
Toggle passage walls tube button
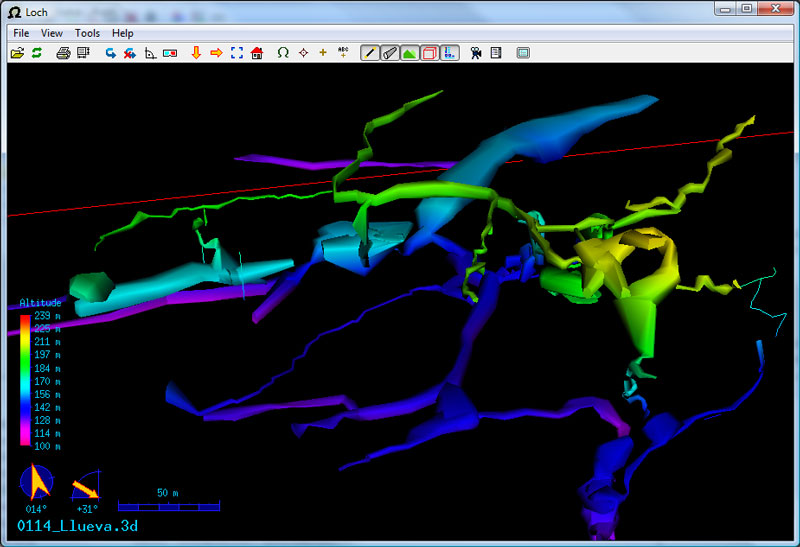click(x=390, y=53)
